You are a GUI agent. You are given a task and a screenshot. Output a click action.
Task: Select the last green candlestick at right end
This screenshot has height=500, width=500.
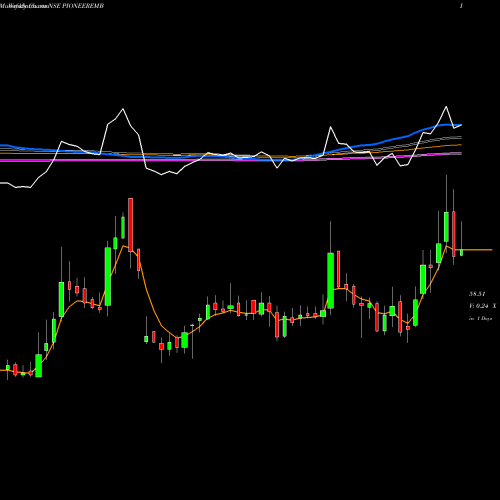462,252
